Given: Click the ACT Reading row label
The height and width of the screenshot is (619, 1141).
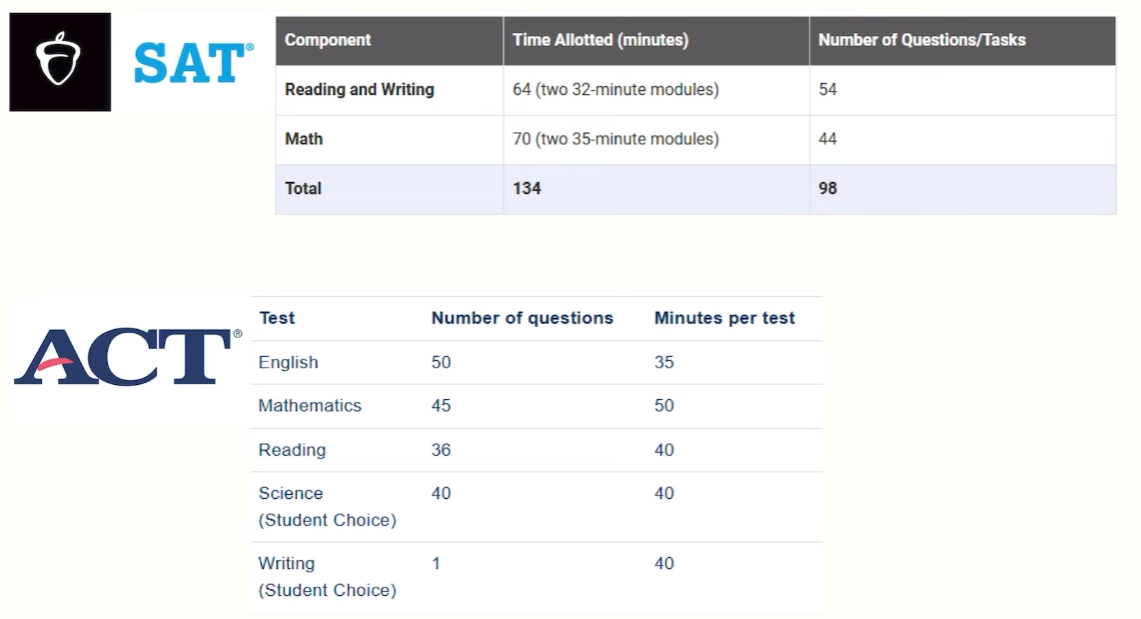Looking at the screenshot, I should pyautogui.click(x=292, y=450).
